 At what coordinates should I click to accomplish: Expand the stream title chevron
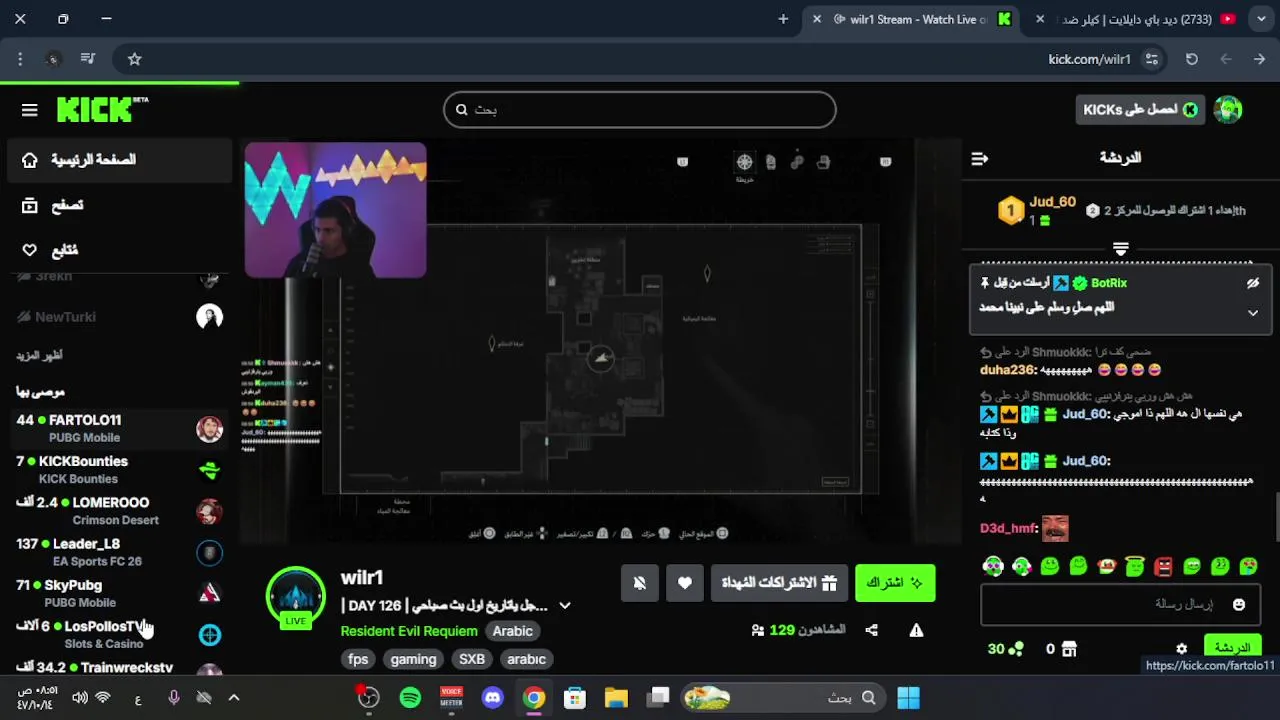pos(564,606)
